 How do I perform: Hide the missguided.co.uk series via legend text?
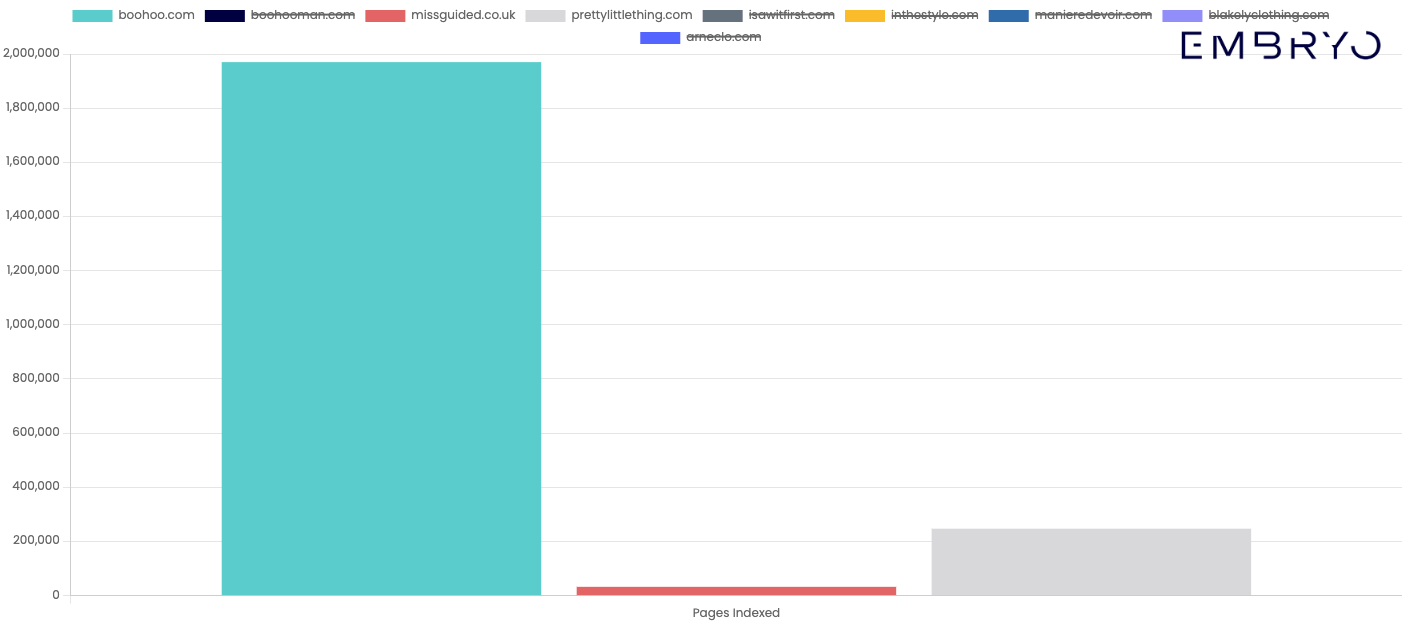click(x=463, y=15)
